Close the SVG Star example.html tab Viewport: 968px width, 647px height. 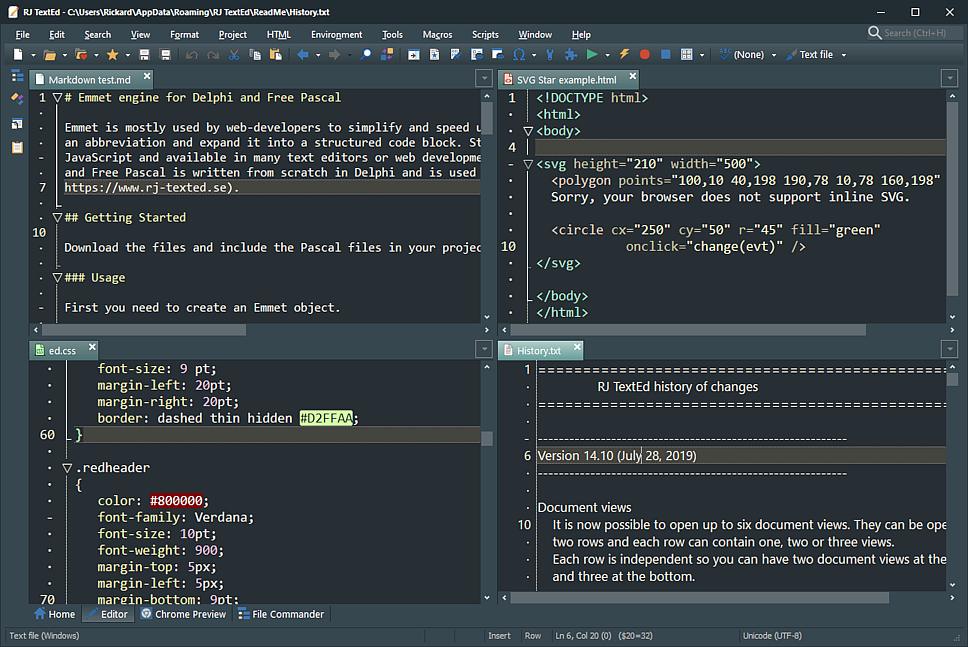tap(633, 76)
